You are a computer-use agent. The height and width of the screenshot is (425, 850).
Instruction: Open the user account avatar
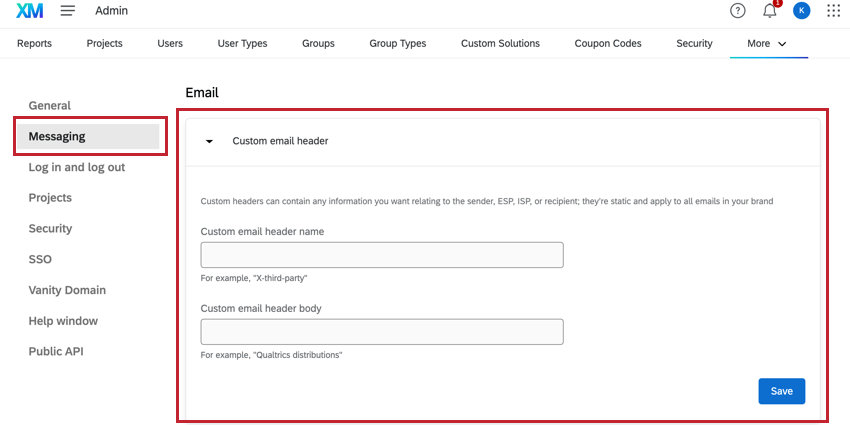[801, 11]
